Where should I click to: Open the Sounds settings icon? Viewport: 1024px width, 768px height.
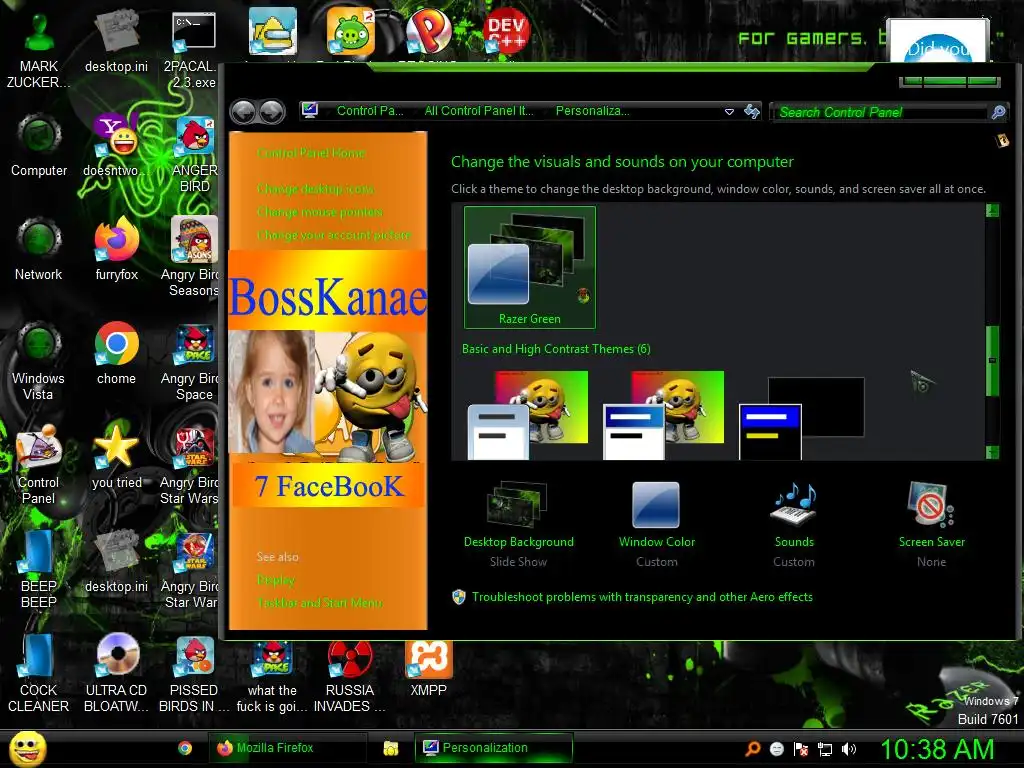(794, 504)
